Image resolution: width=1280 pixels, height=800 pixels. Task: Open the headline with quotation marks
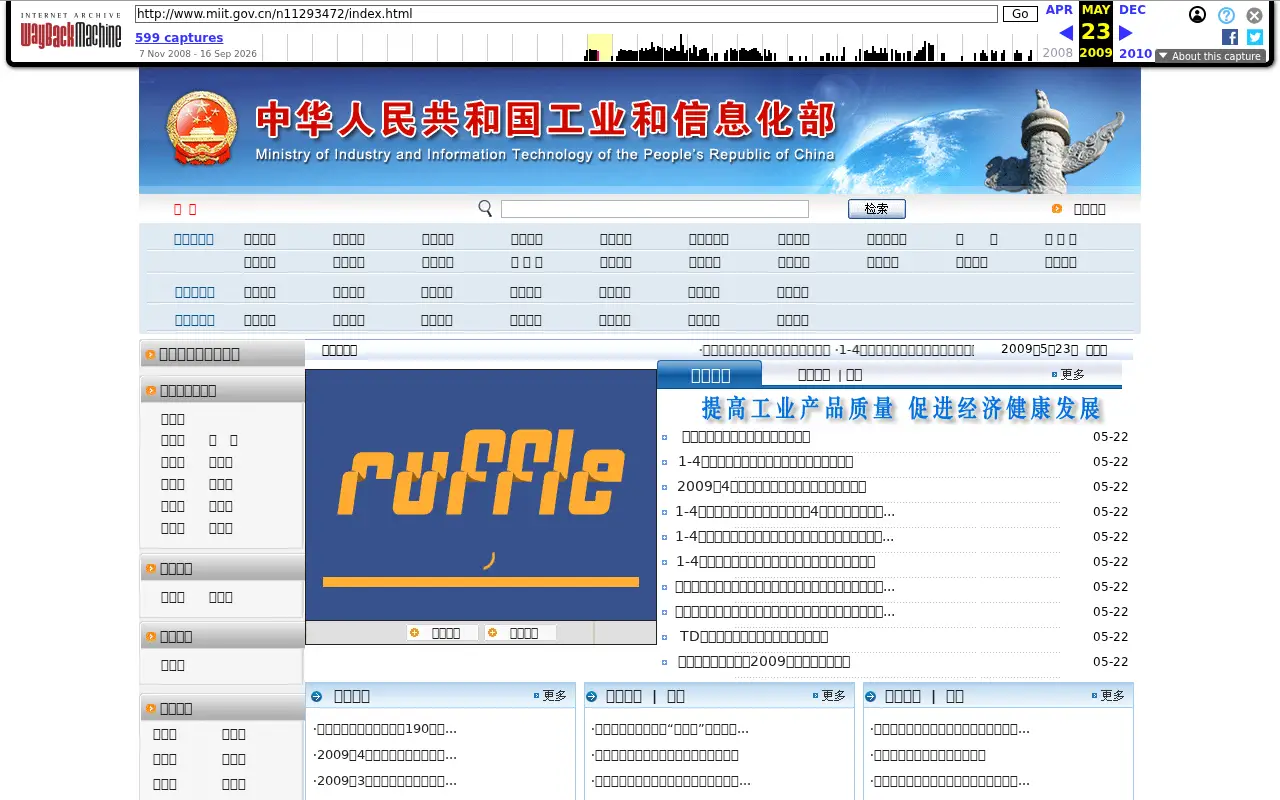[x=670, y=729]
